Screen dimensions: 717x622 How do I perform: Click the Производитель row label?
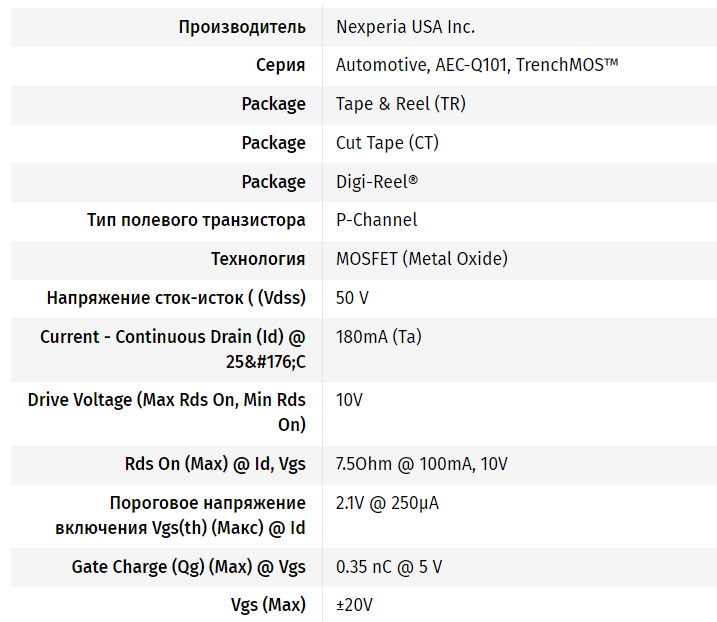pos(242,27)
